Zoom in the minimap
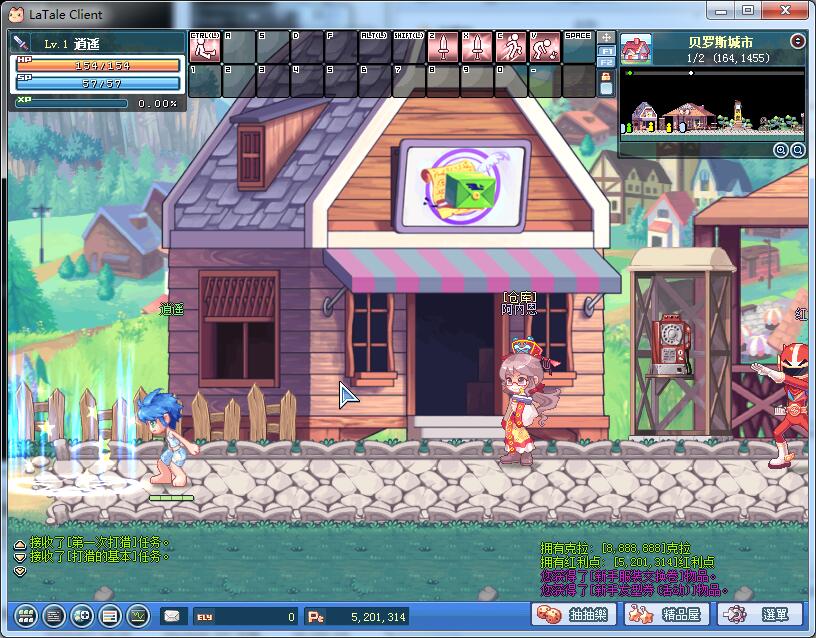Viewport: 816px width, 638px height. pos(780,150)
